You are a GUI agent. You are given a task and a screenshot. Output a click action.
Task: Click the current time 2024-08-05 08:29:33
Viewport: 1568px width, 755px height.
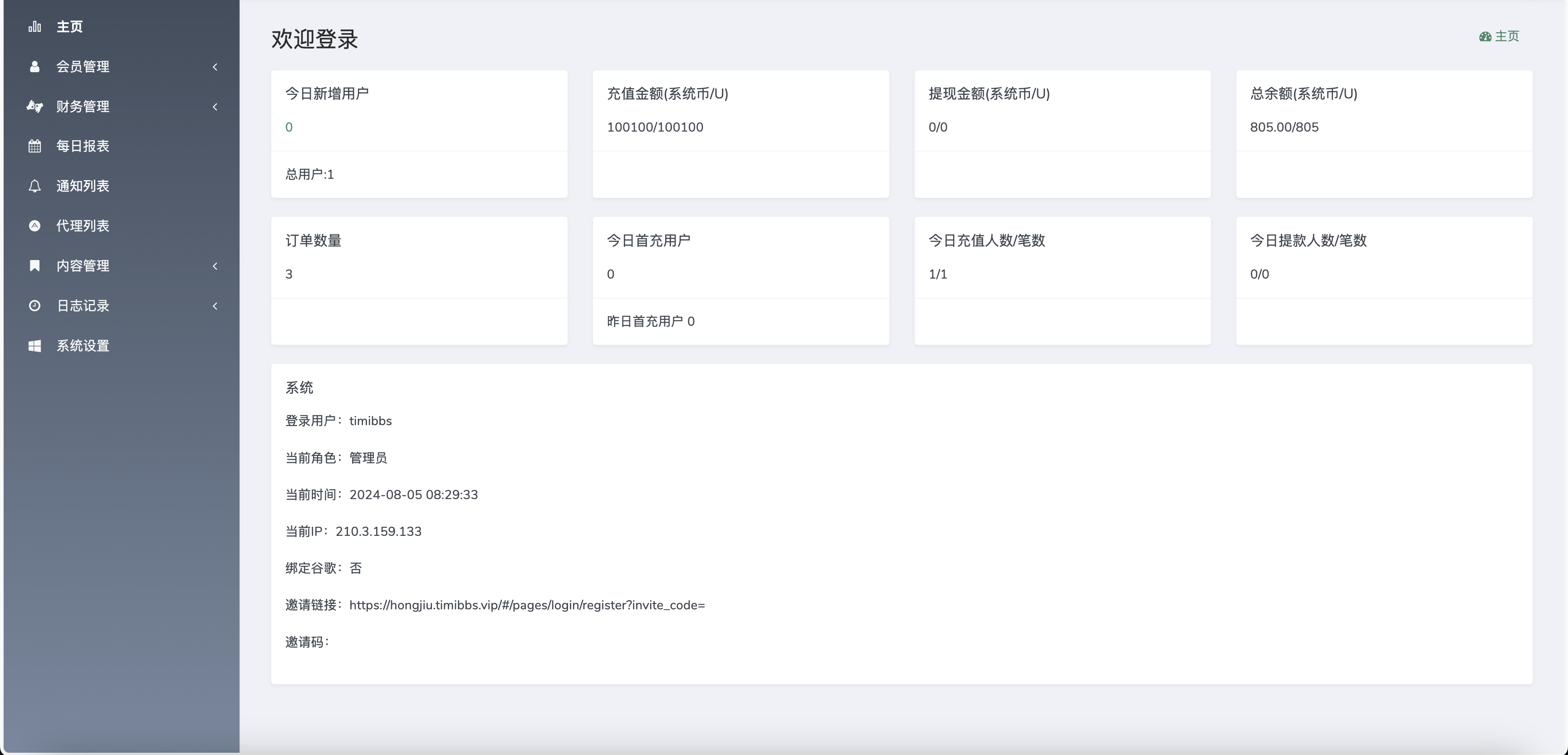413,495
